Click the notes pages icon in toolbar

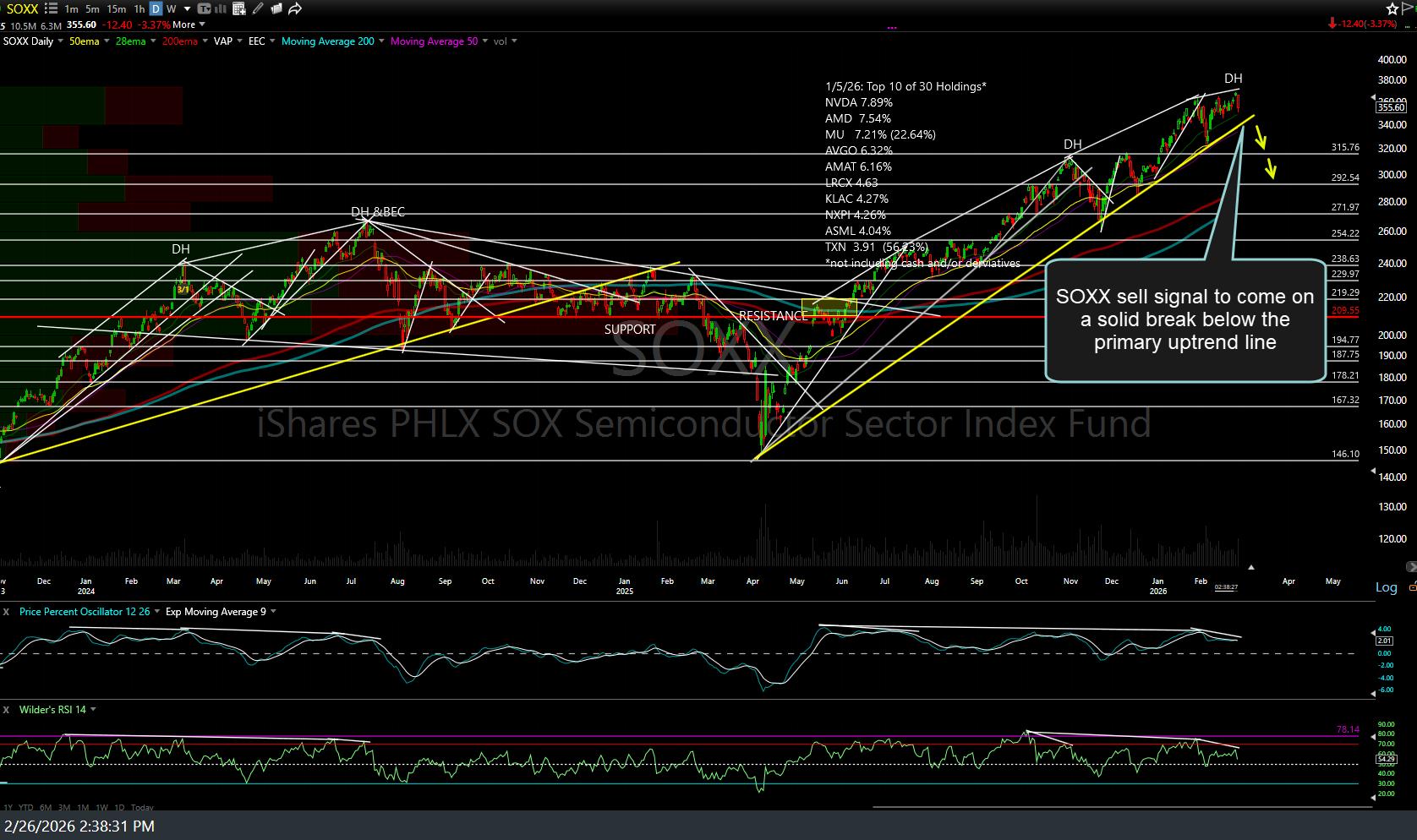tap(276, 9)
